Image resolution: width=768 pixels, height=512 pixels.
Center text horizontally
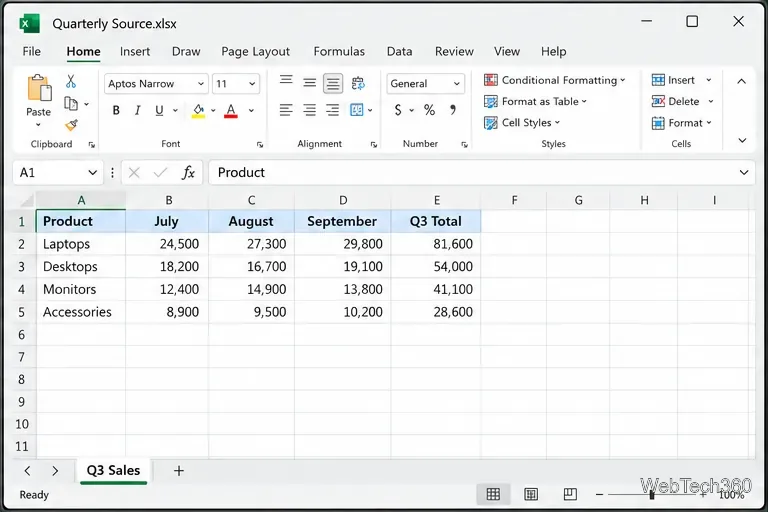pyautogui.click(x=310, y=110)
